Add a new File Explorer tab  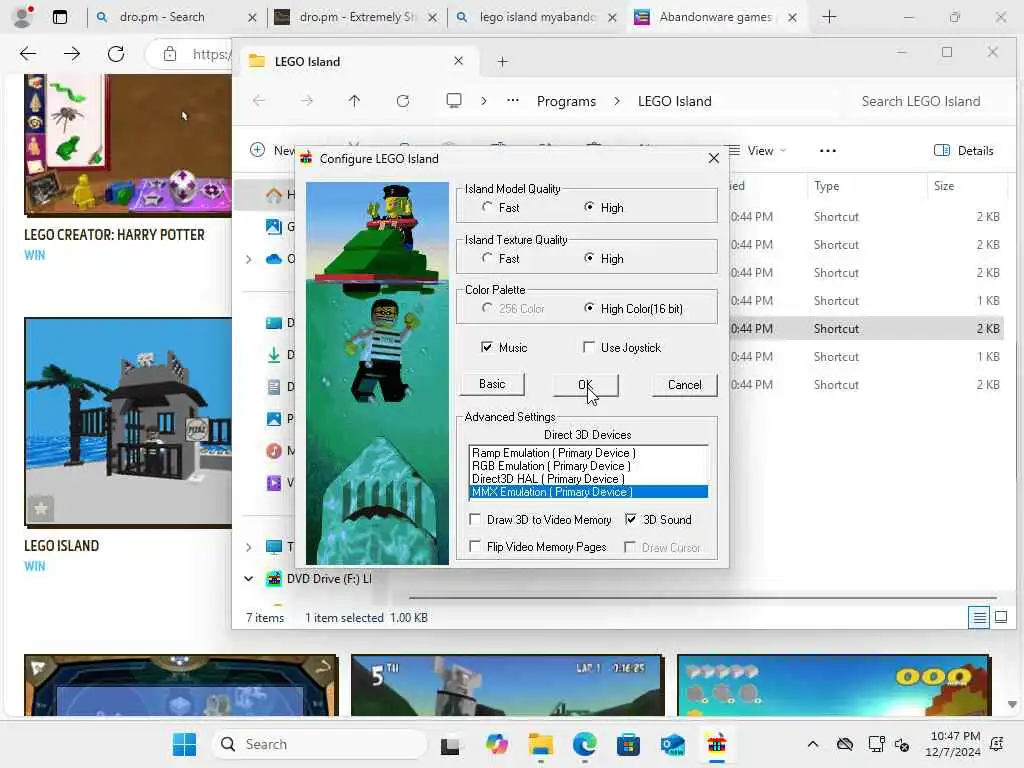click(502, 61)
